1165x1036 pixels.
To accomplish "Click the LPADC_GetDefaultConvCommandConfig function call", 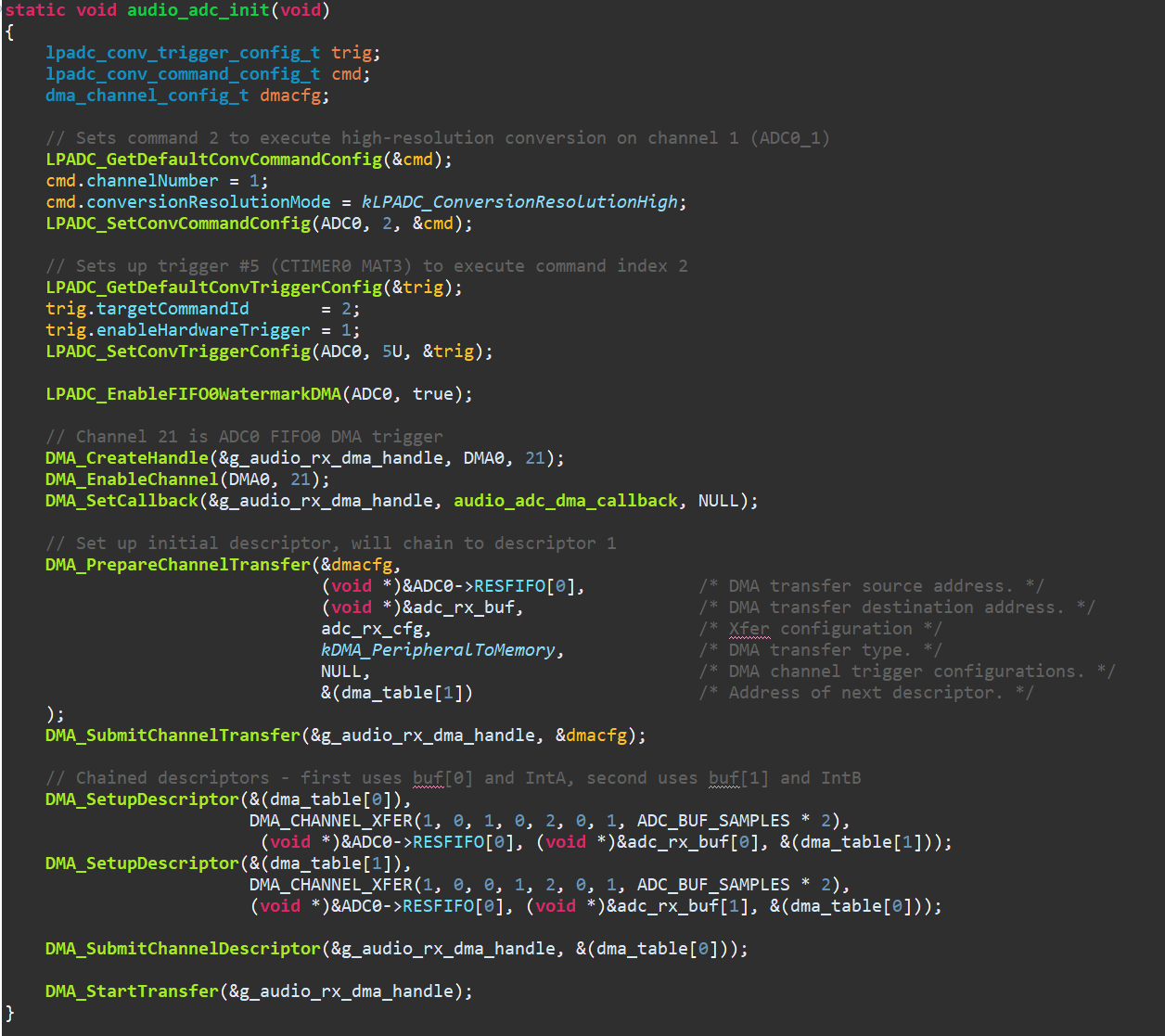I will pyautogui.click(x=213, y=160).
